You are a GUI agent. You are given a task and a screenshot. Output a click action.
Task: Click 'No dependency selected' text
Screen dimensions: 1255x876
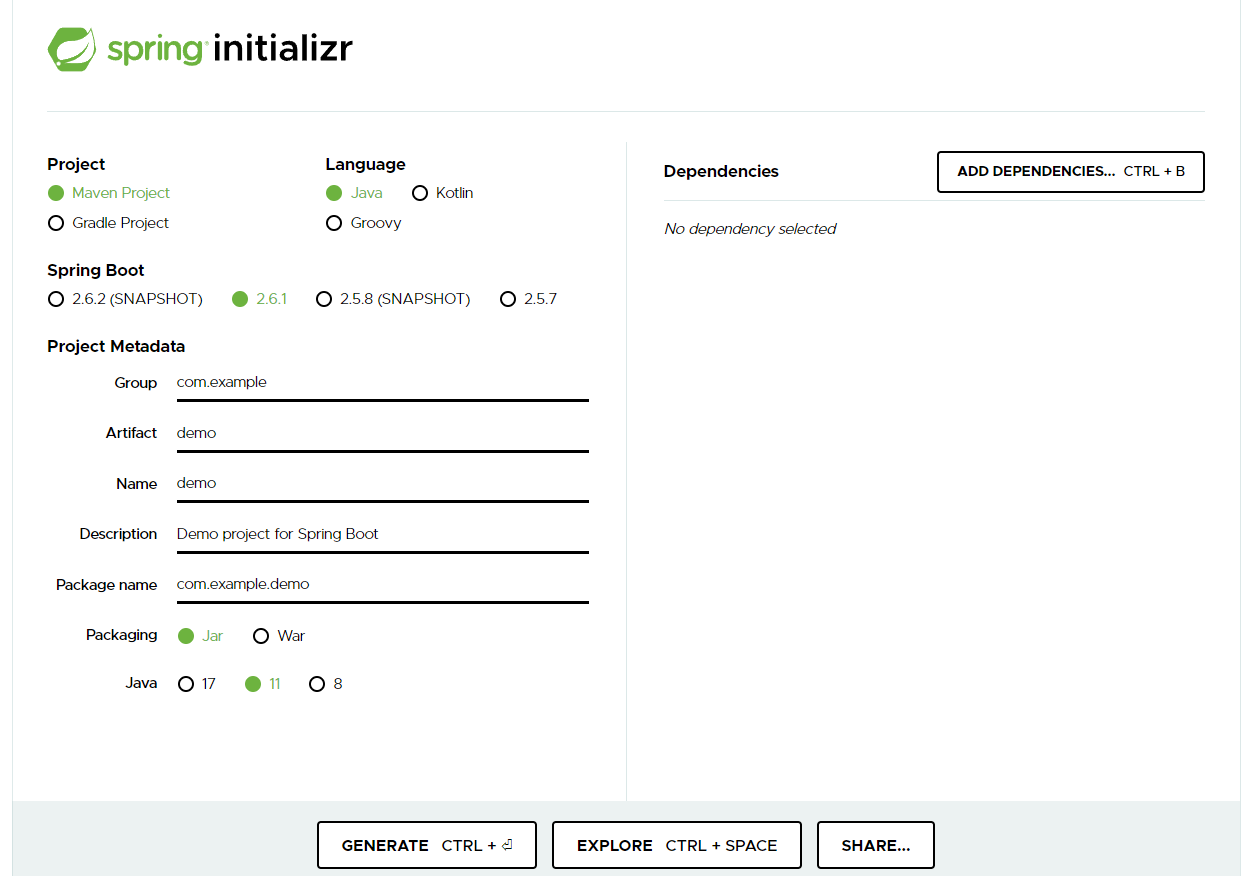750,229
